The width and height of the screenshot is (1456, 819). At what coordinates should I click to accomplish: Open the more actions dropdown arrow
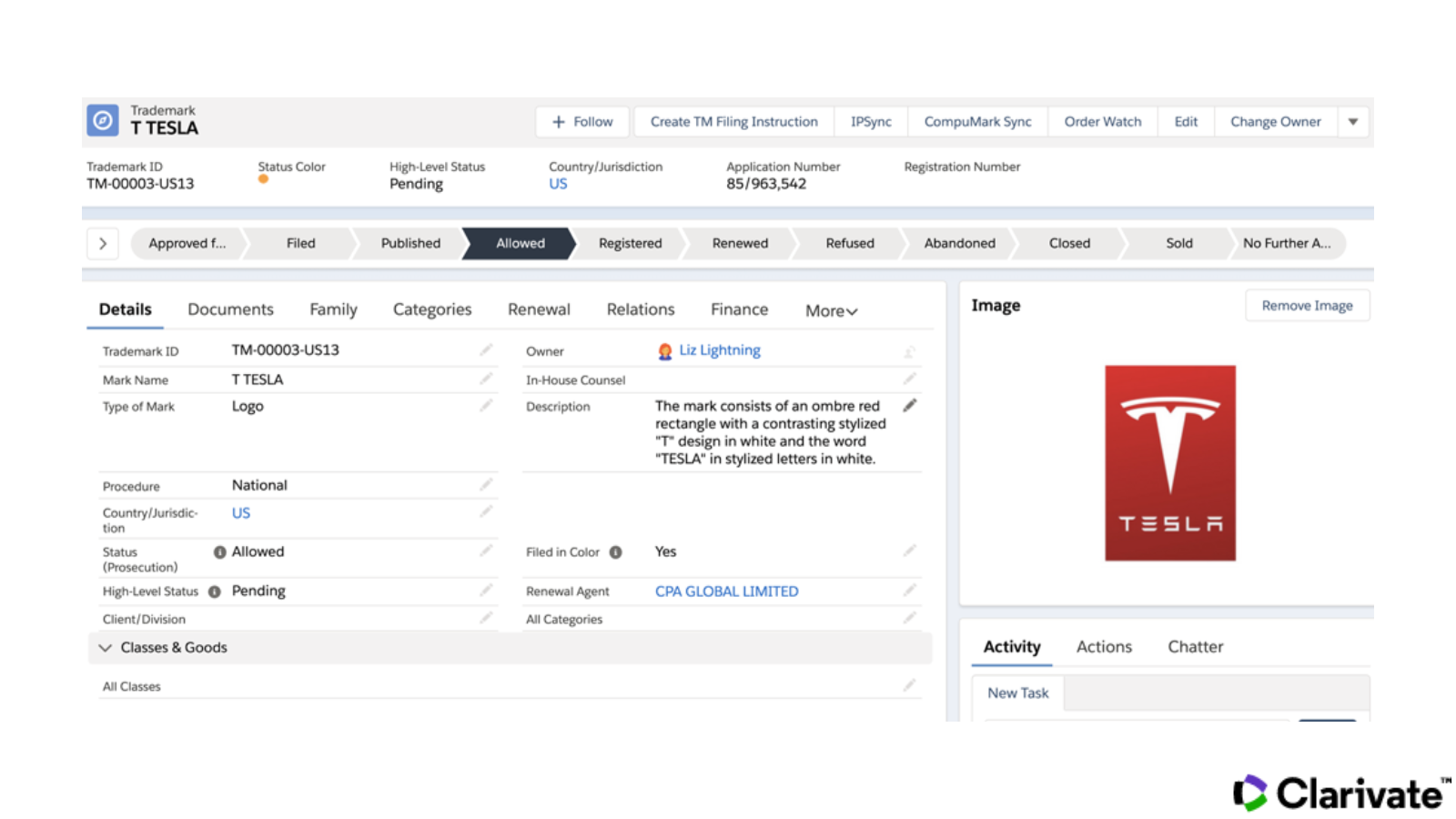pos(1353,121)
